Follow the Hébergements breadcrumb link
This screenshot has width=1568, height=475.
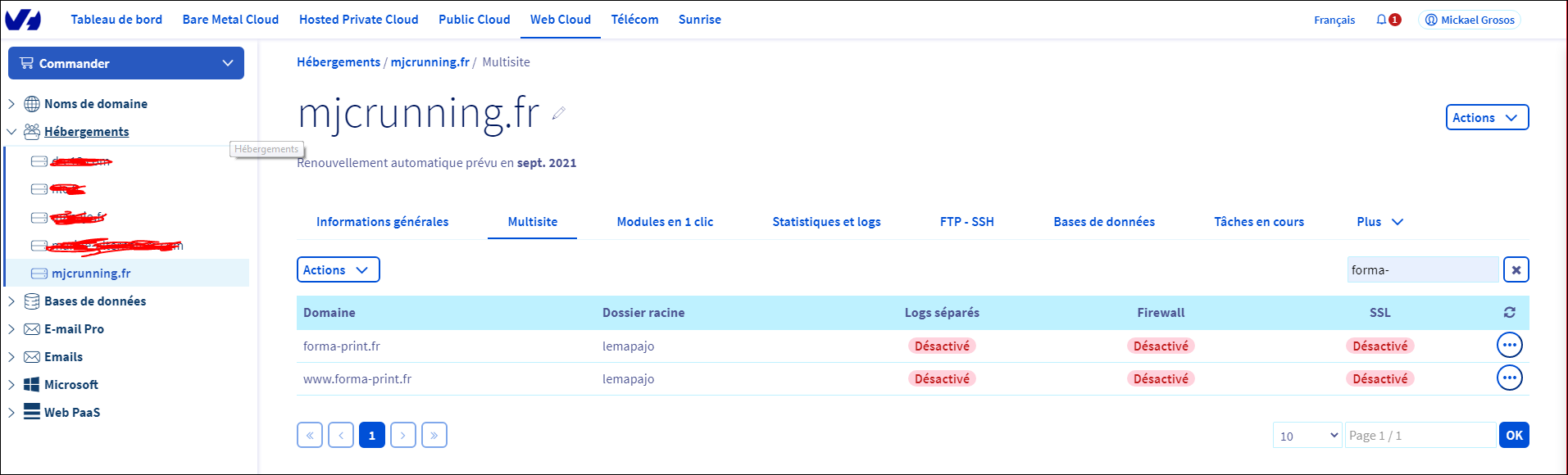click(x=338, y=62)
